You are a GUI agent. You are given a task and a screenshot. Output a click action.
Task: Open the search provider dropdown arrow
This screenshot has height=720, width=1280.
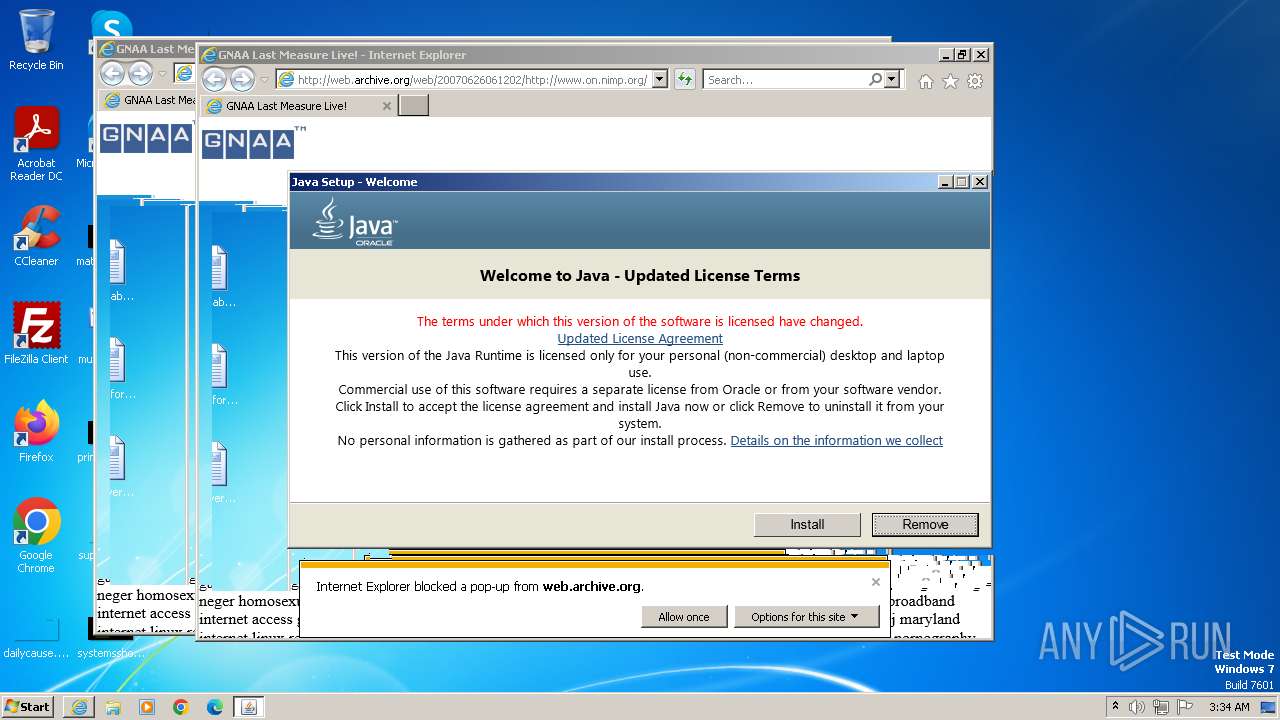892,80
